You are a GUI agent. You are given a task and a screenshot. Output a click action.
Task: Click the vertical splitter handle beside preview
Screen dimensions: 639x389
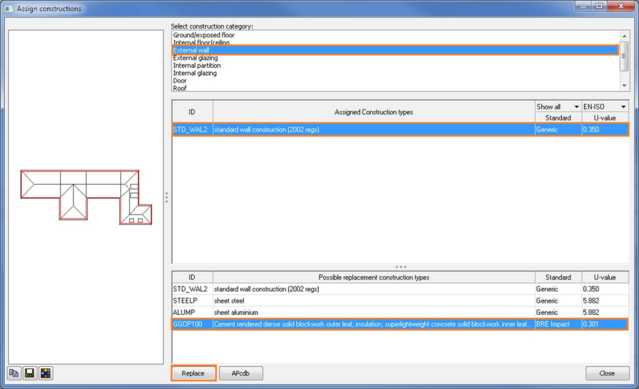[167, 197]
